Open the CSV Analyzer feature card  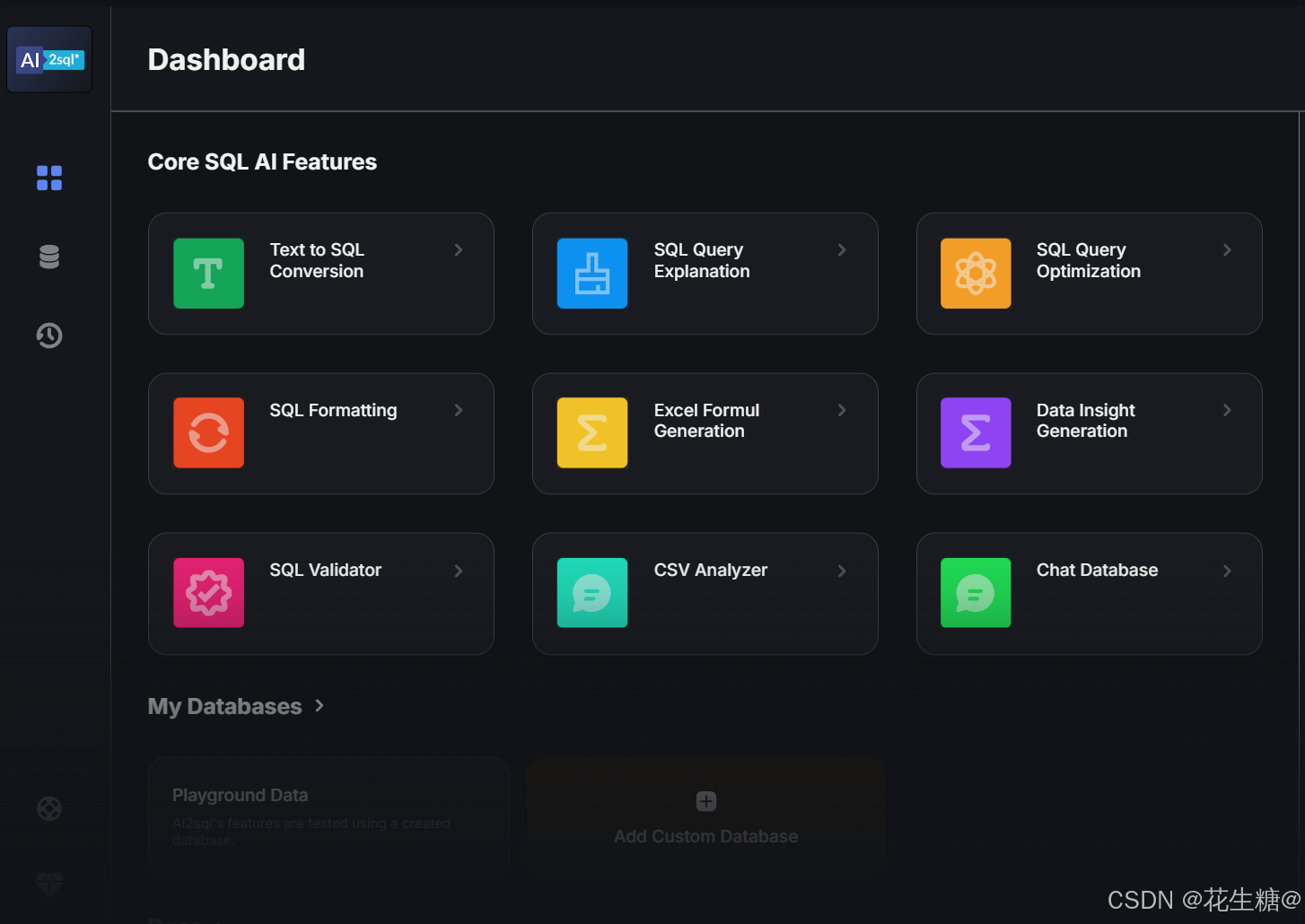(x=705, y=594)
